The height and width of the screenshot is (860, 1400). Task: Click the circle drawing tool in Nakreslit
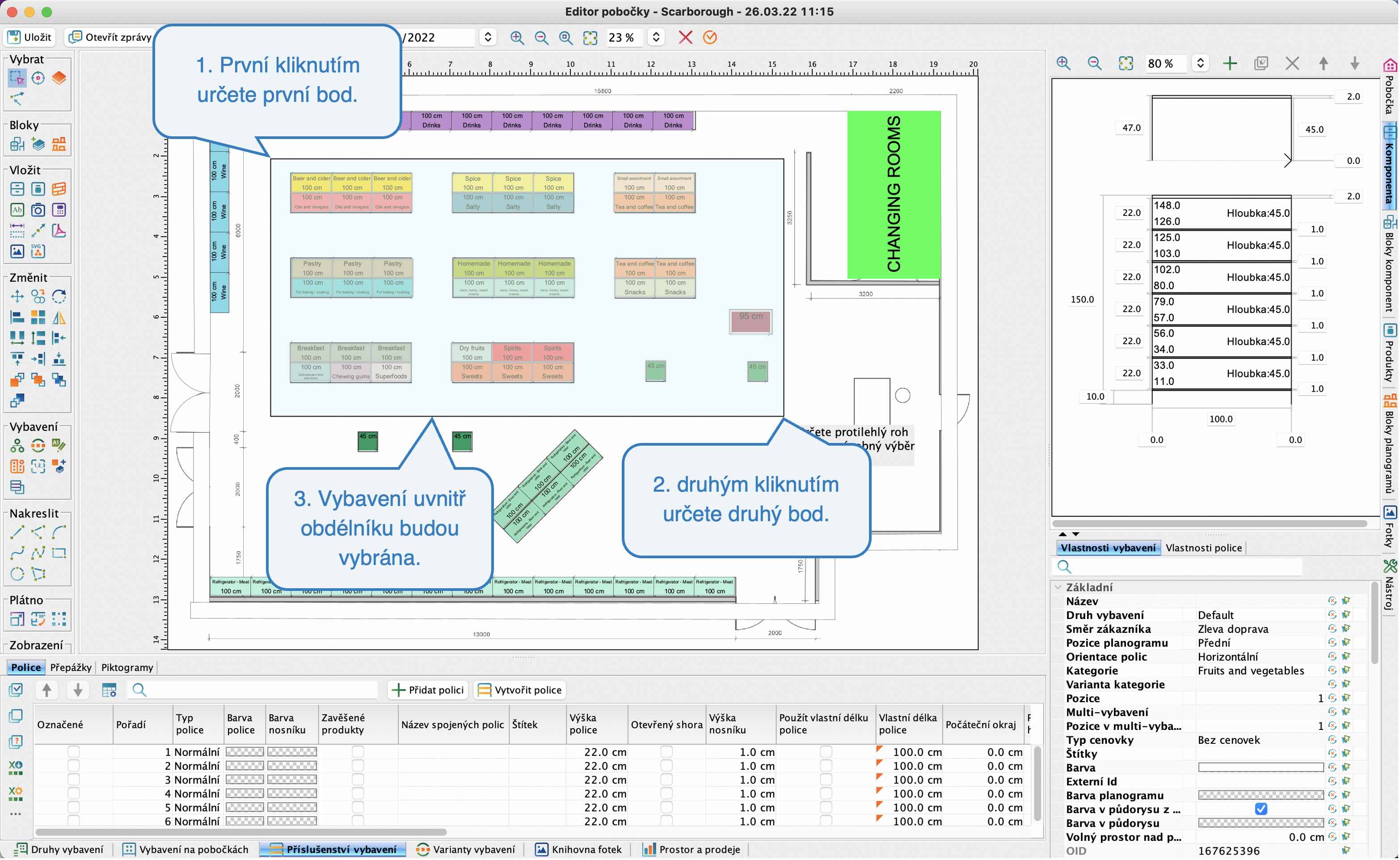tap(17, 574)
